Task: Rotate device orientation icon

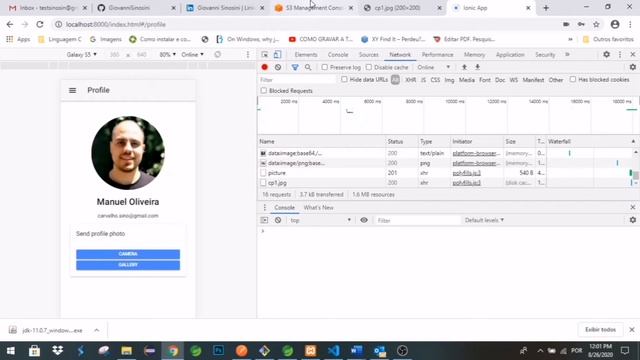Action: 218,54
